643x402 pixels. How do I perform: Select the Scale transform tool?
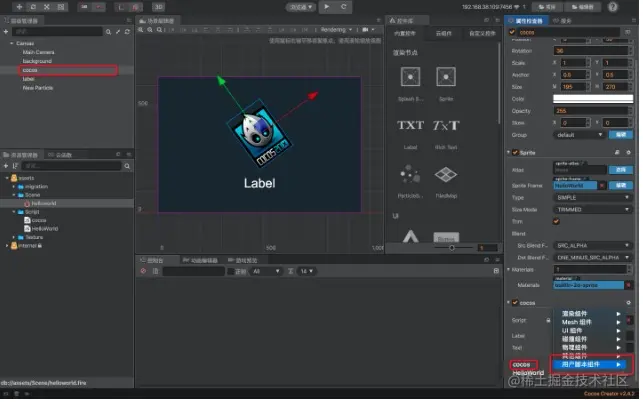pyautogui.click(x=47, y=7)
